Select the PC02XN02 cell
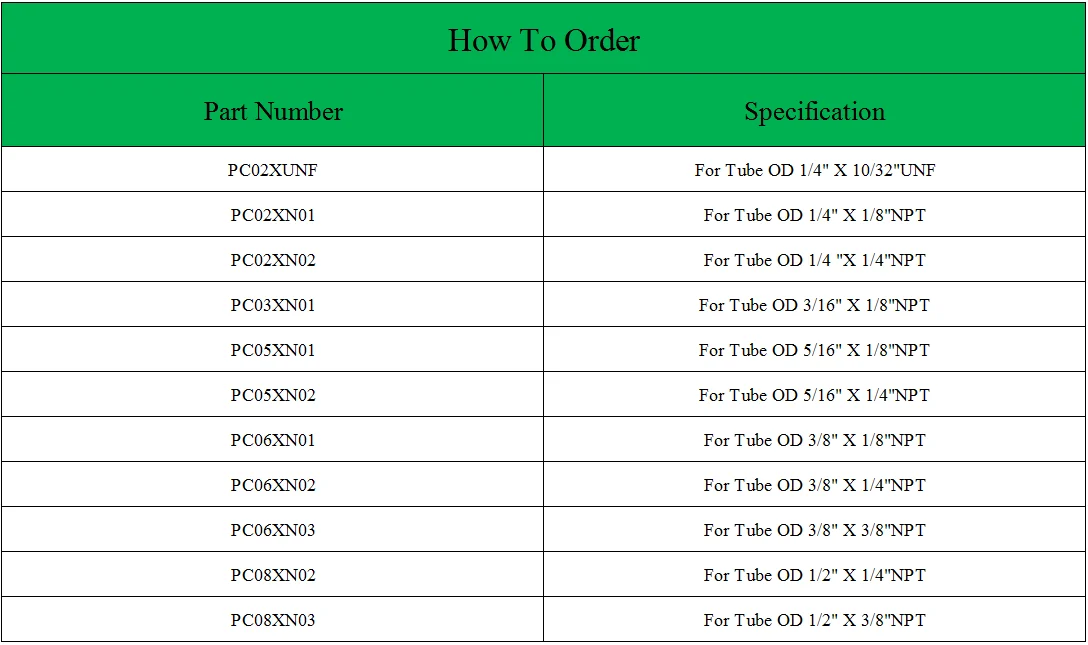This screenshot has height=645, width=1088. [x=273, y=260]
